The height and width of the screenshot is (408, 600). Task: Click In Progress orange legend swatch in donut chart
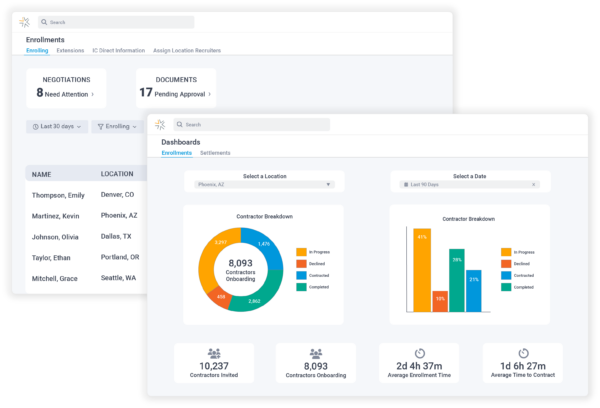pos(302,251)
